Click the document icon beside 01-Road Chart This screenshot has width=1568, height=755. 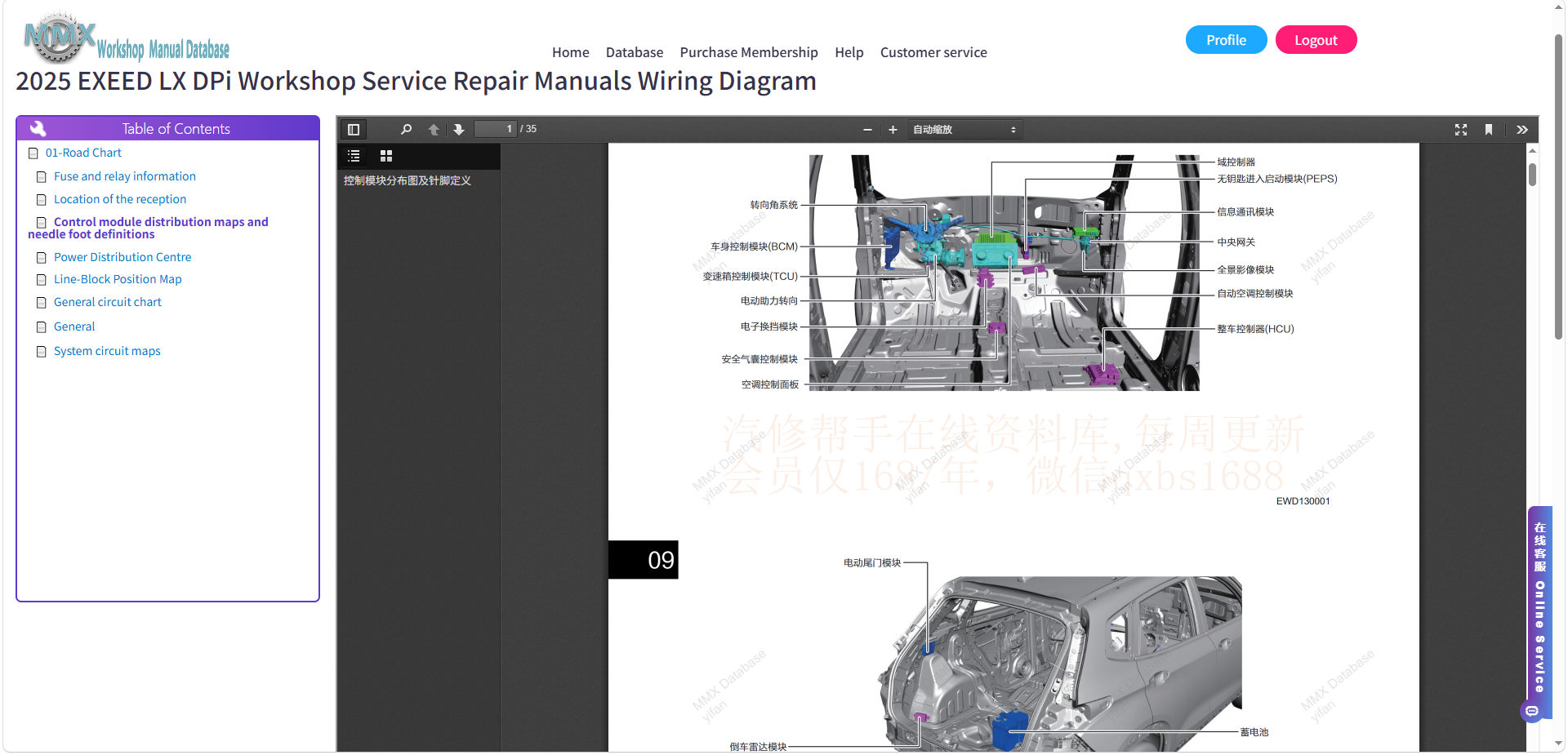pos(33,153)
